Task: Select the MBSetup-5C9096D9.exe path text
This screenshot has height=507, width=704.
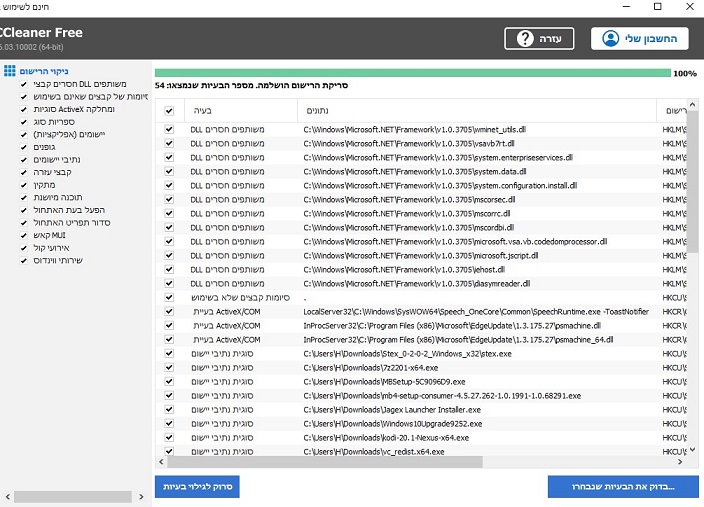Action: (384, 382)
